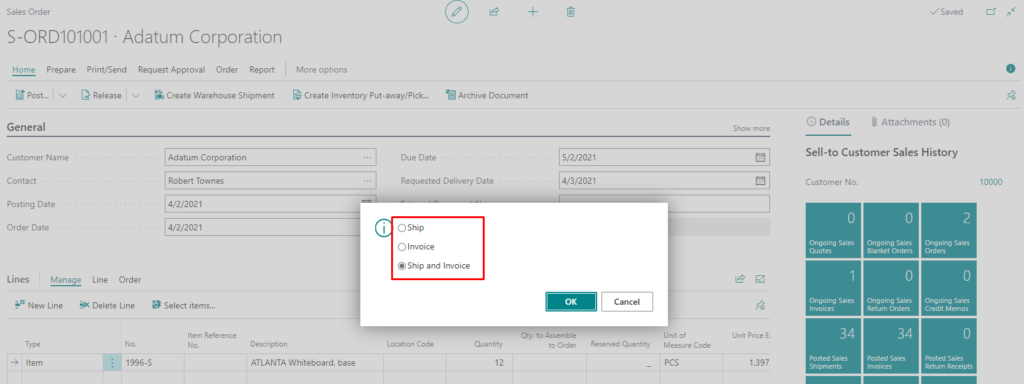This screenshot has height=384, width=1024.
Task: Select Ship and Invoice radio option
Action: 434,266
